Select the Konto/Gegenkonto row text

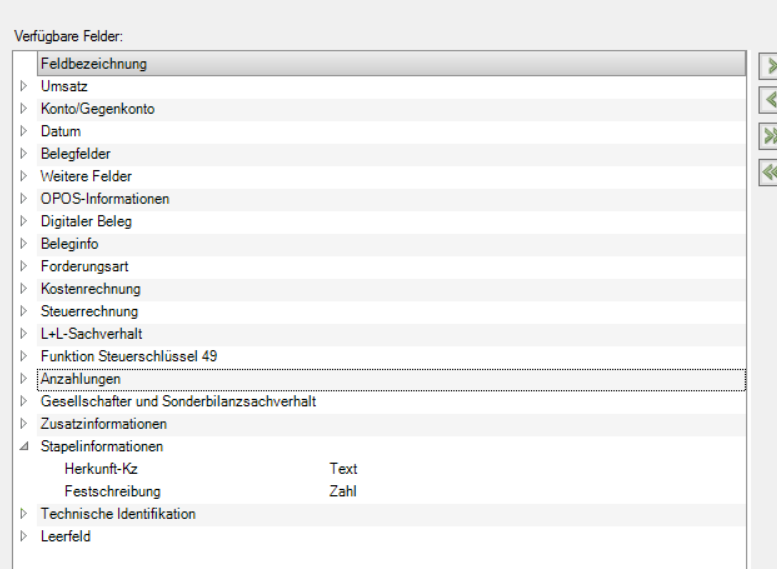point(98,109)
